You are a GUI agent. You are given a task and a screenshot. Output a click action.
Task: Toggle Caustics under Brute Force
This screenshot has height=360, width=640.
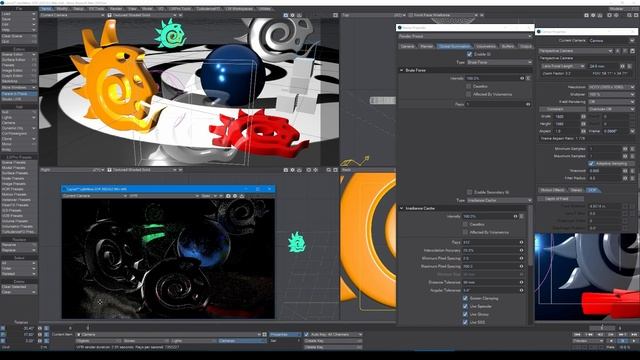(x=469, y=87)
